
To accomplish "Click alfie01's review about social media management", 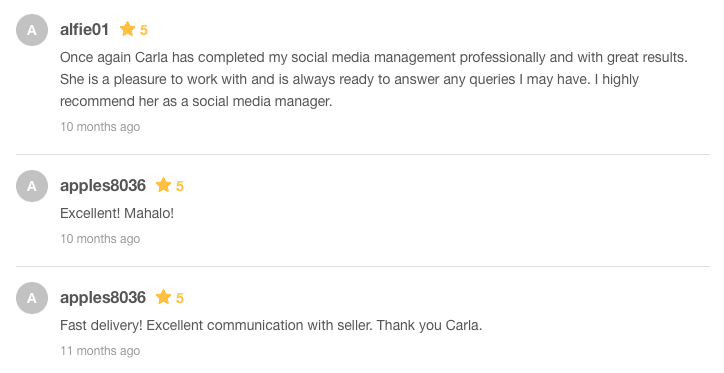I will click(374, 79).
